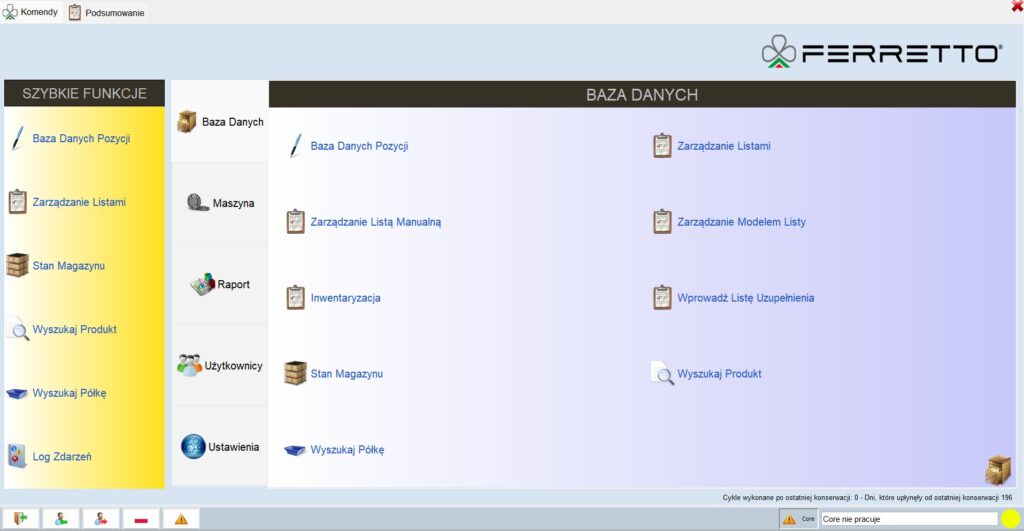Click clipboard icon for Zarządzanie Listą Manualną
Image resolution: width=1024 pixels, height=531 pixels.
(x=296, y=221)
